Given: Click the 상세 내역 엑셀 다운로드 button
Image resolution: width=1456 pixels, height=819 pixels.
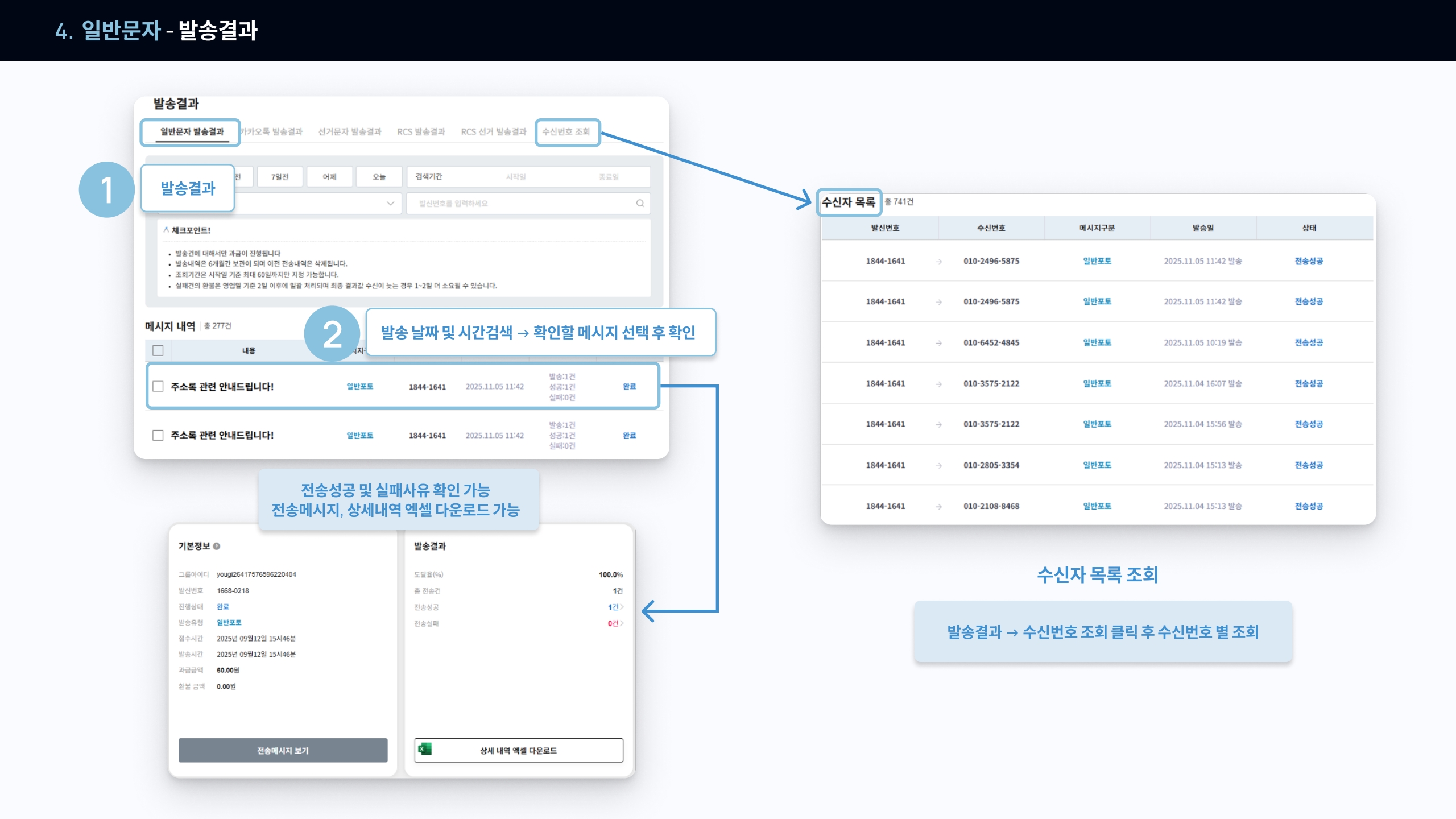Looking at the screenshot, I should [518, 750].
